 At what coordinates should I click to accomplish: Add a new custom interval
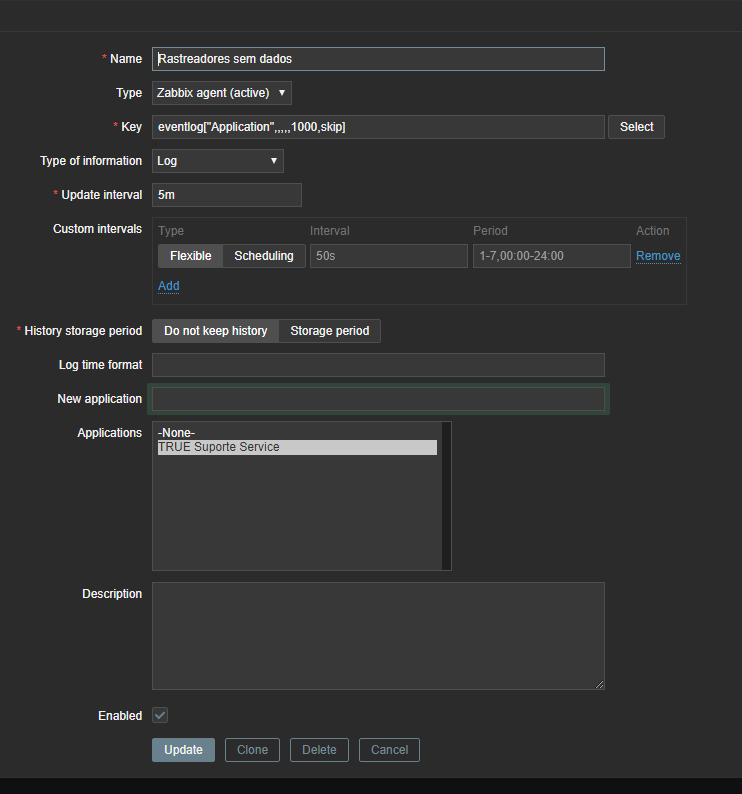coord(169,286)
